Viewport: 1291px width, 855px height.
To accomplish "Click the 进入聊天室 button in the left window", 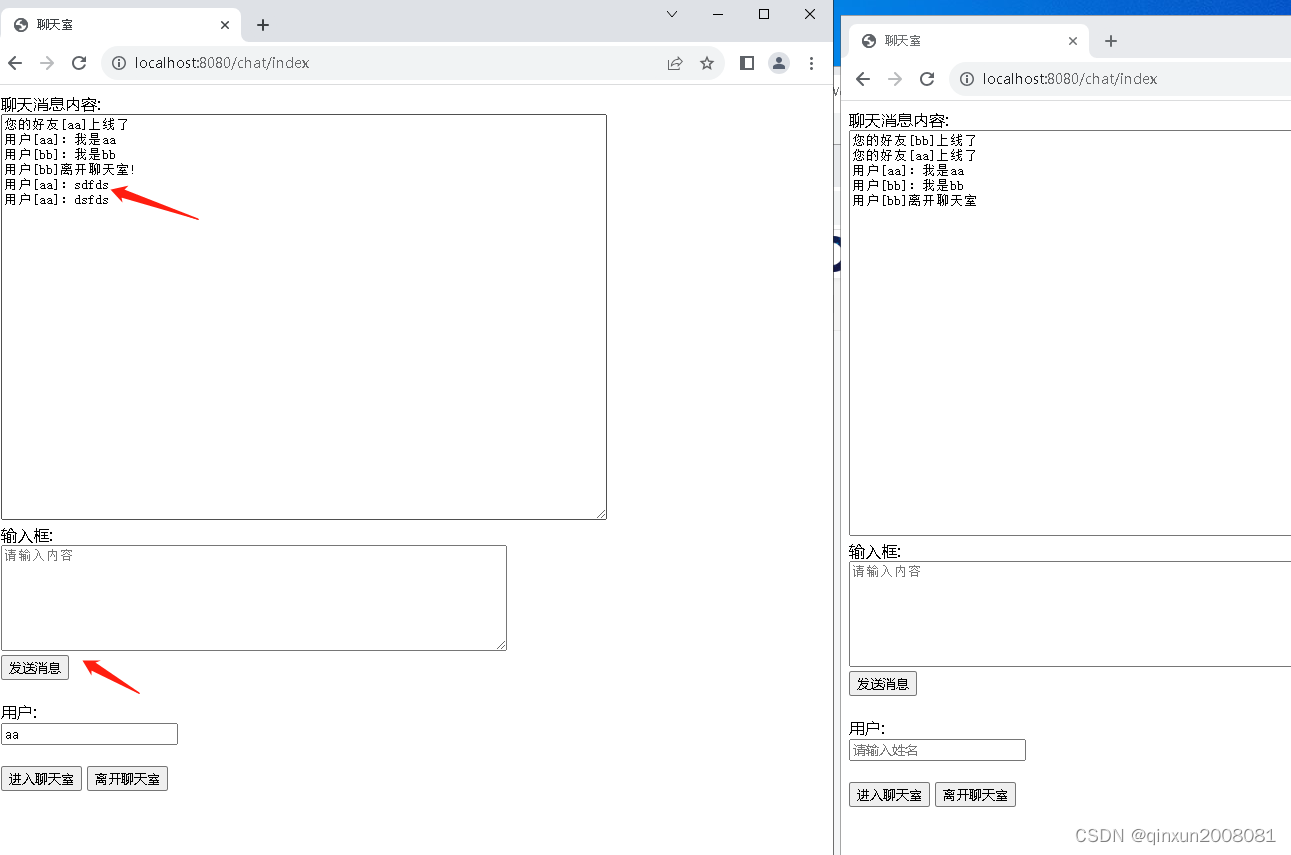I will (x=41, y=778).
